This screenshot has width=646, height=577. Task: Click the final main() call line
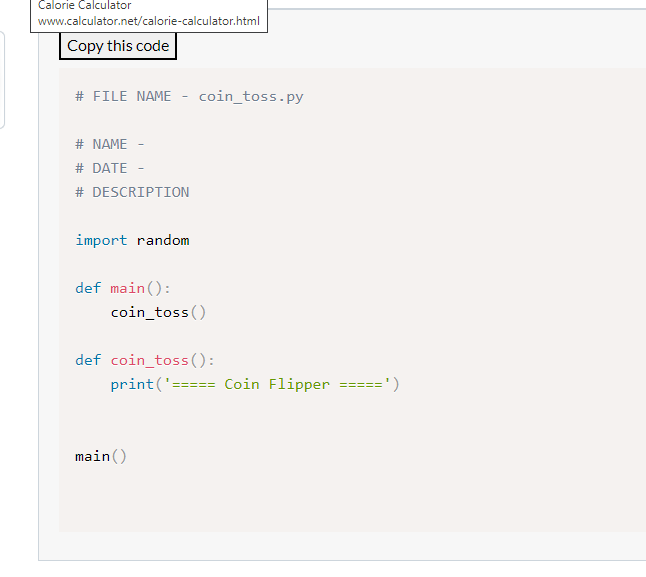pyautogui.click(x=101, y=456)
